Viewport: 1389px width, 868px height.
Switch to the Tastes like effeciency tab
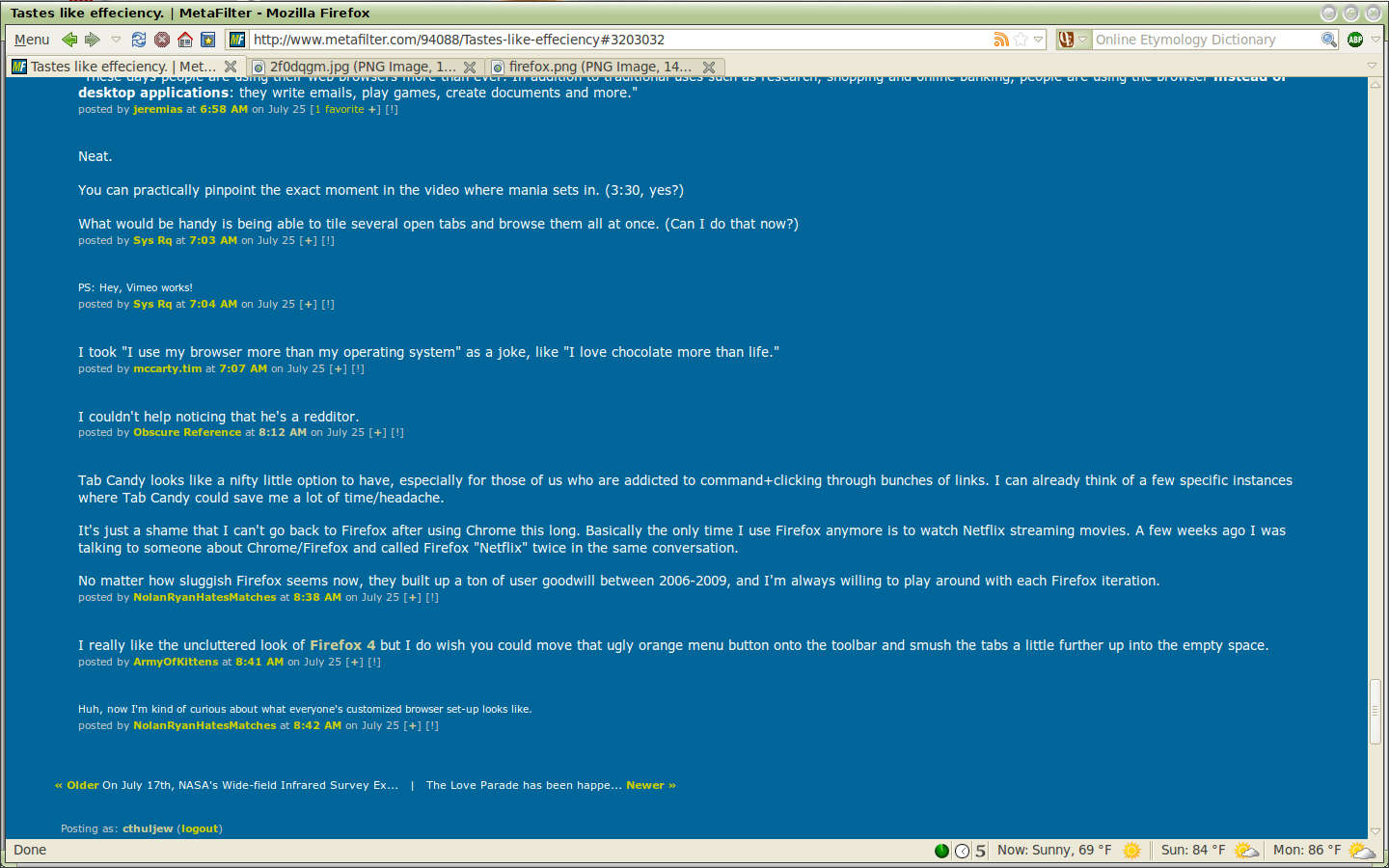pyautogui.click(x=123, y=67)
